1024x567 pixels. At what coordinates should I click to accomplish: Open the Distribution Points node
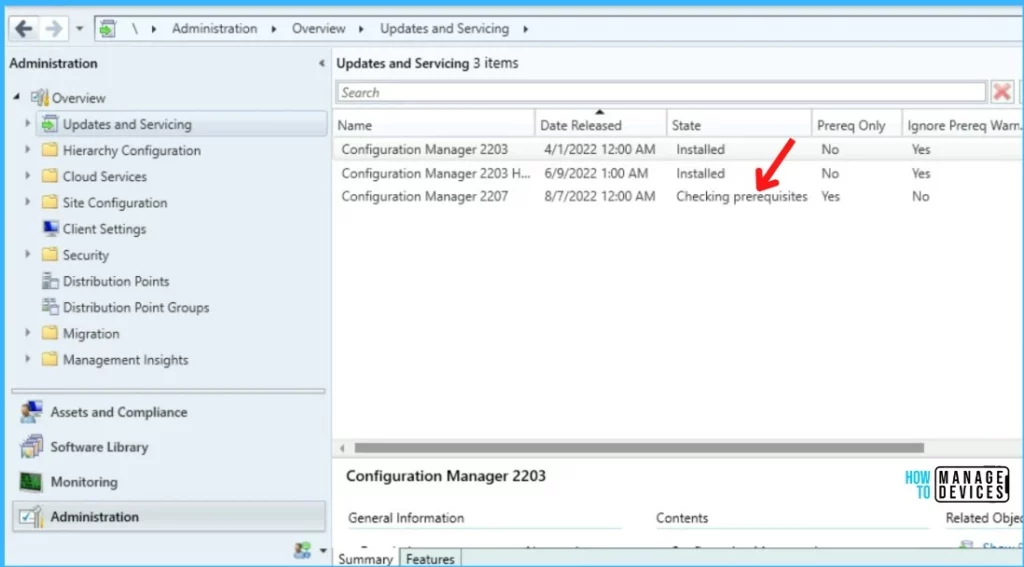tap(116, 281)
